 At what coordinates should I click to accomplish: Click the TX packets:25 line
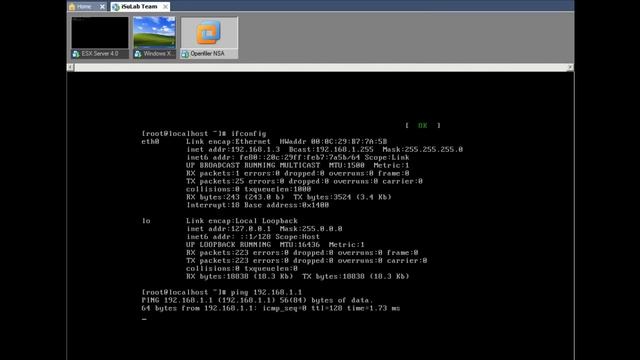coord(304,181)
